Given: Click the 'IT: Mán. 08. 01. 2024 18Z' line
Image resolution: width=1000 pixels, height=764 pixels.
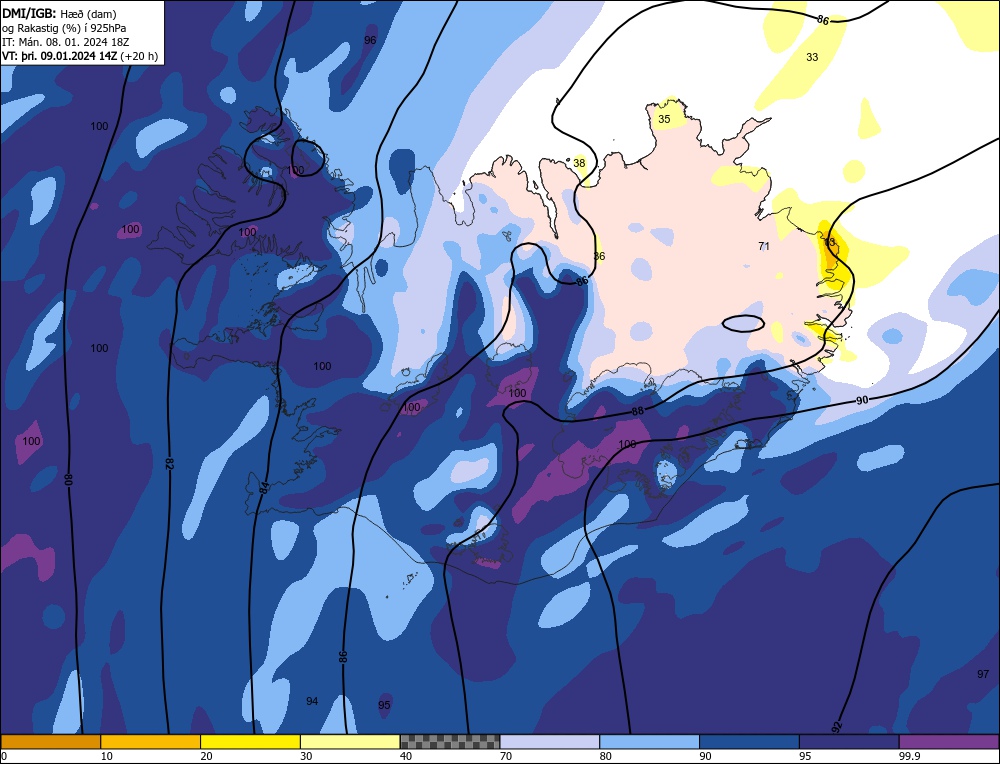Looking at the screenshot, I should point(65,42).
